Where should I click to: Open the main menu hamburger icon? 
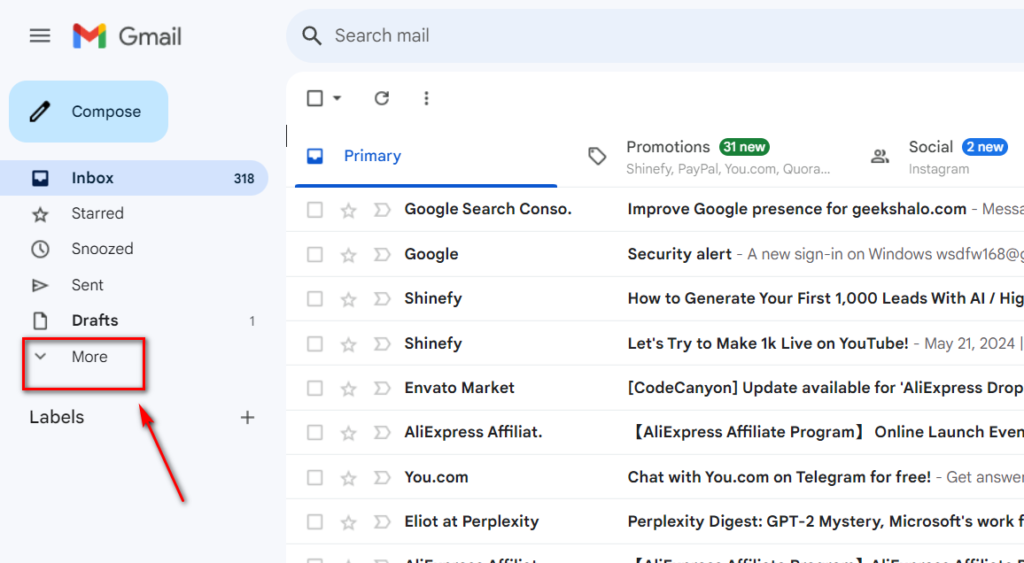click(x=40, y=36)
